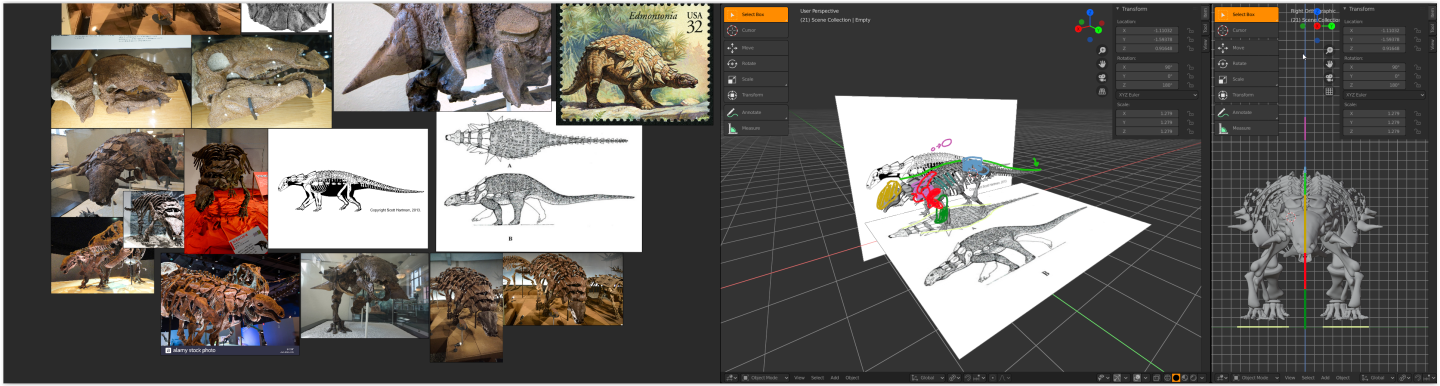1440x386 pixels.
Task: Open XYZ Euler rotation mode dropdown in right panel
Action: 1384,95
